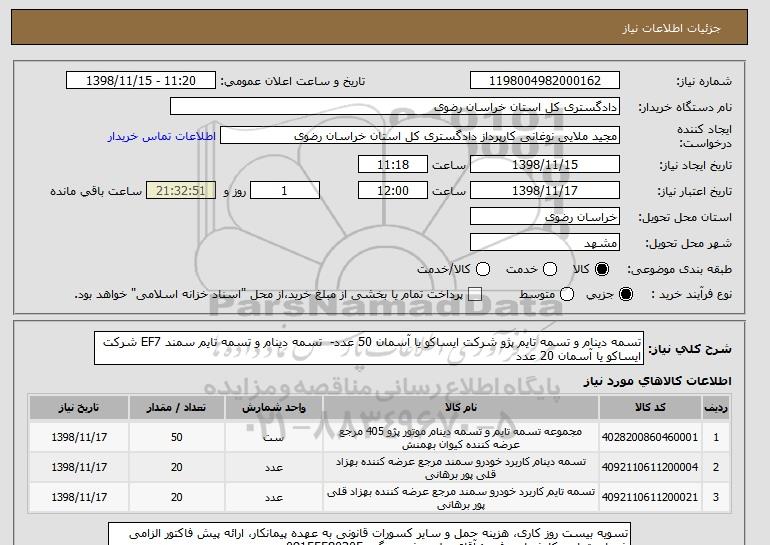Viewport: 770px width, 545px height.
Task: Click the quantity 20 cell in row 2
Action: (177, 467)
